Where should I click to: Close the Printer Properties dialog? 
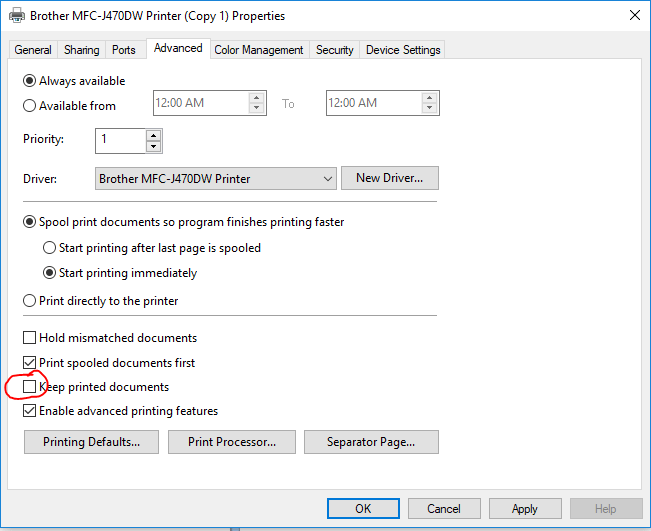click(634, 15)
